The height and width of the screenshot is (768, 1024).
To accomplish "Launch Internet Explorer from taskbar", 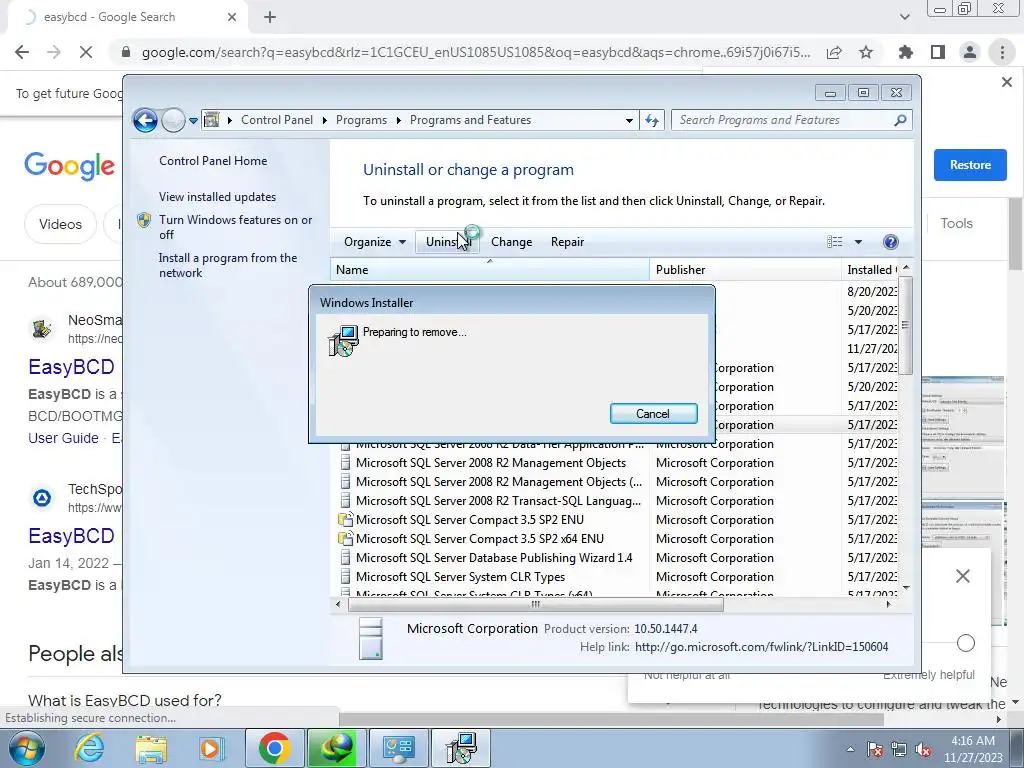I will click(89, 748).
